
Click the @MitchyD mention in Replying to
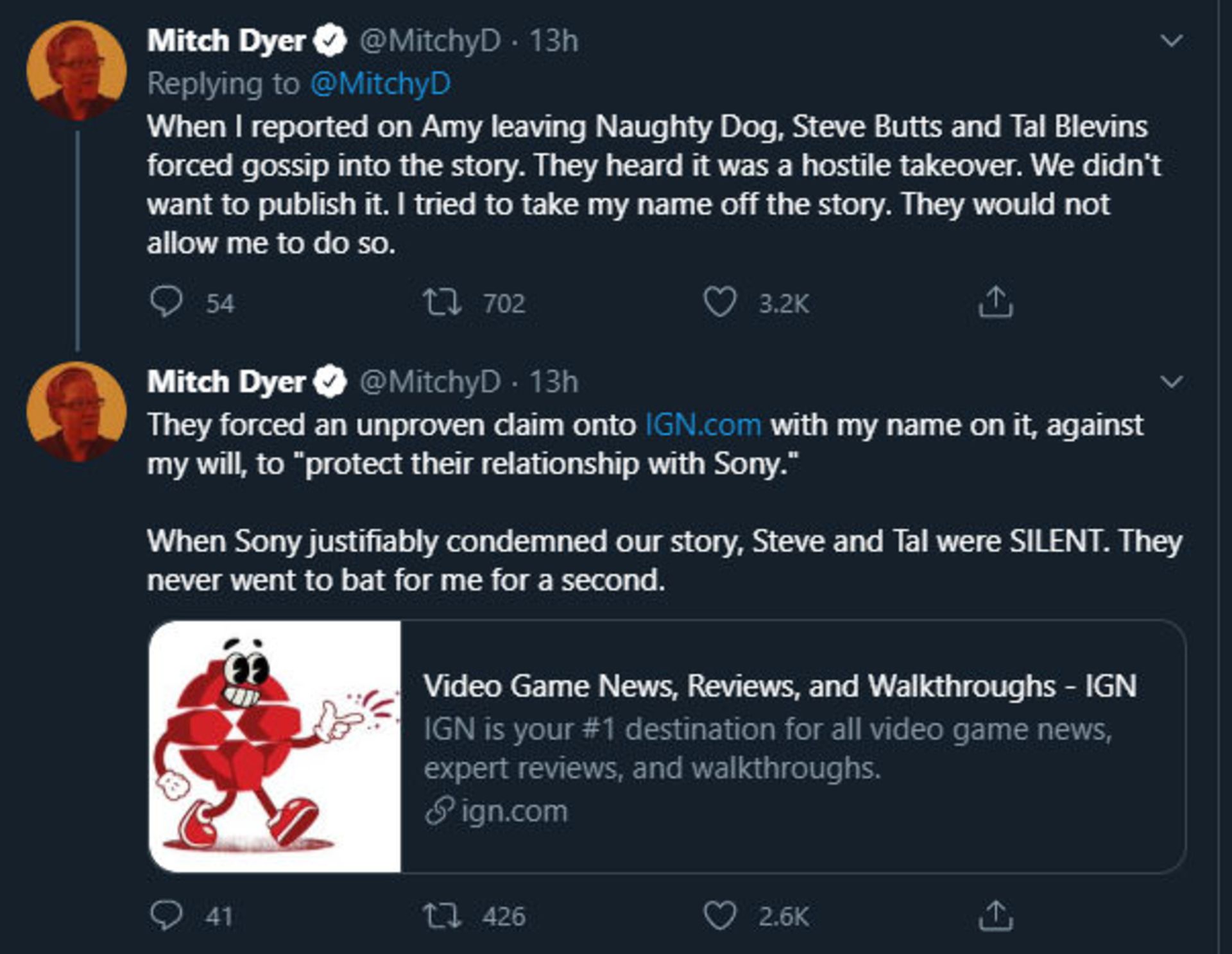[x=381, y=84]
